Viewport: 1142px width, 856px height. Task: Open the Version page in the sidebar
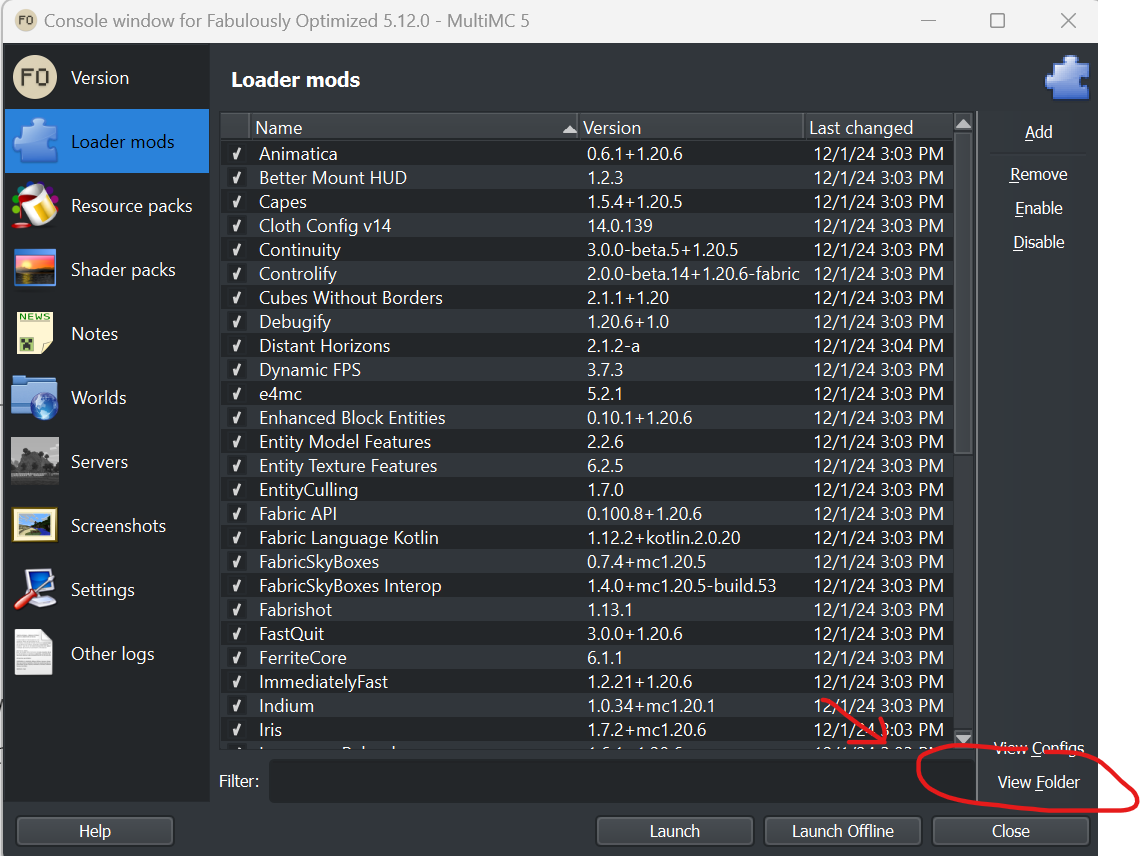coord(107,78)
